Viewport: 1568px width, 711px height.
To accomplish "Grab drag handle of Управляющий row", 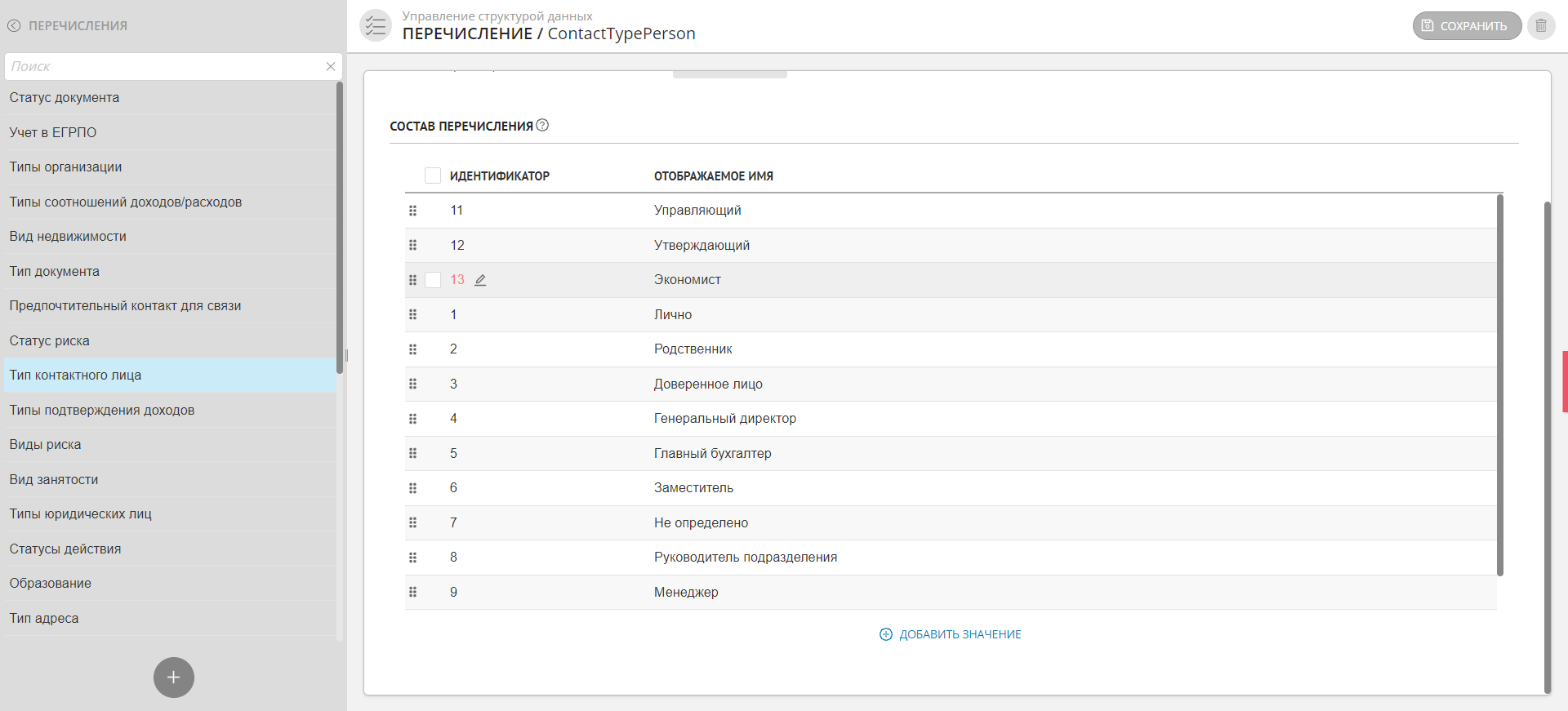I will click(412, 211).
